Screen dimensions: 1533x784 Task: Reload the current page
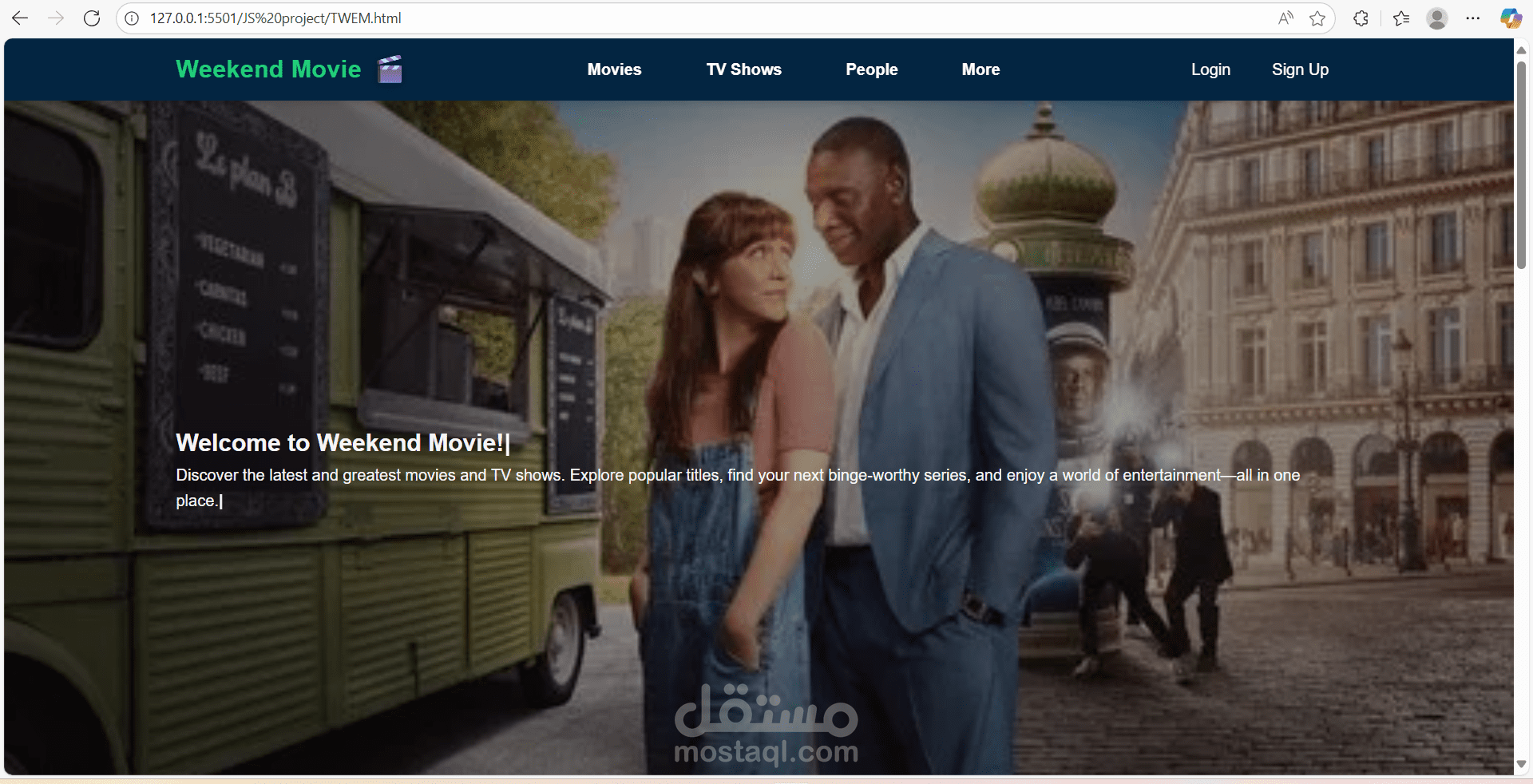pyautogui.click(x=92, y=18)
